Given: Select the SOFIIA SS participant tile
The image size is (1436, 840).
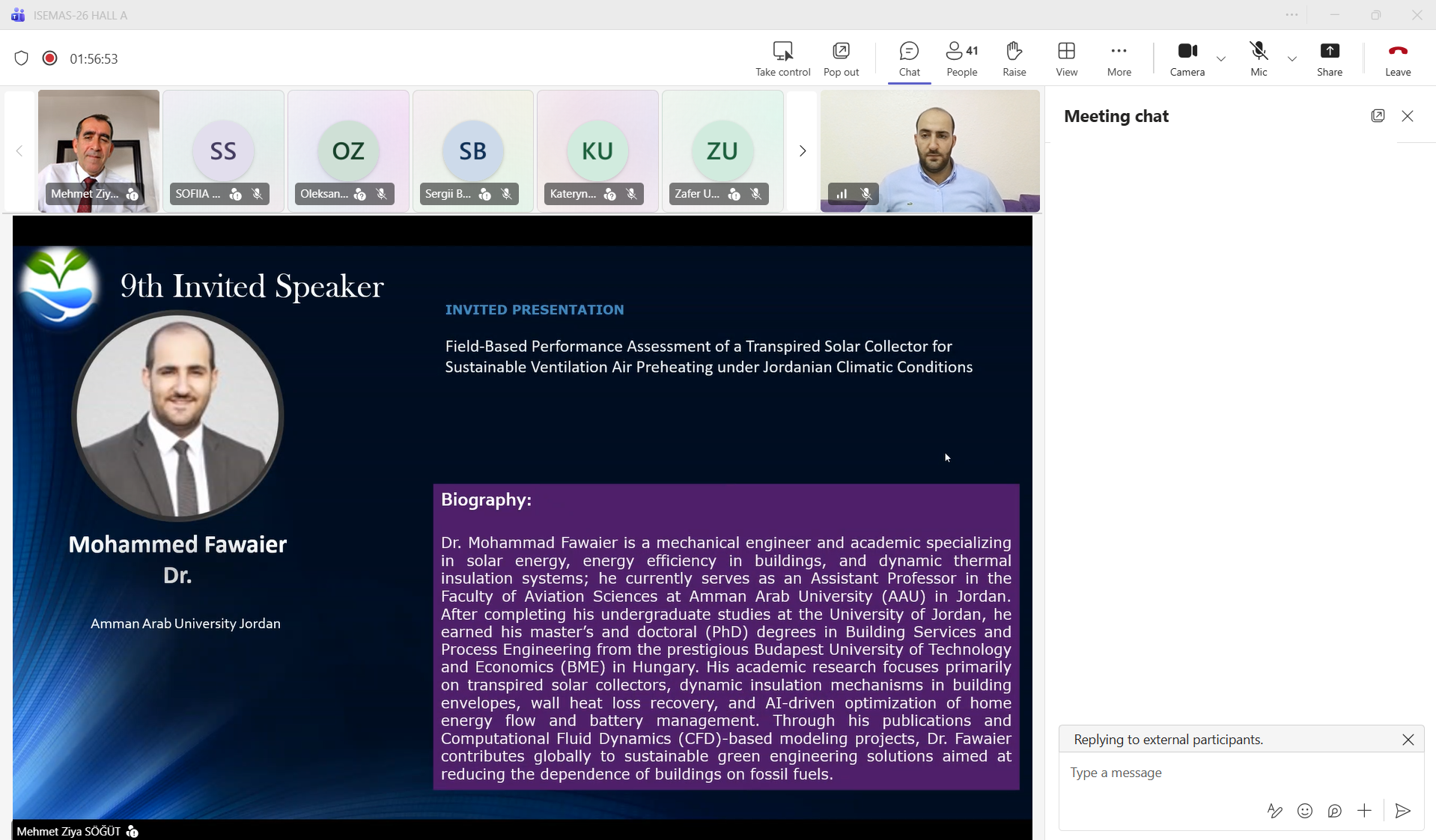Looking at the screenshot, I should click(223, 151).
